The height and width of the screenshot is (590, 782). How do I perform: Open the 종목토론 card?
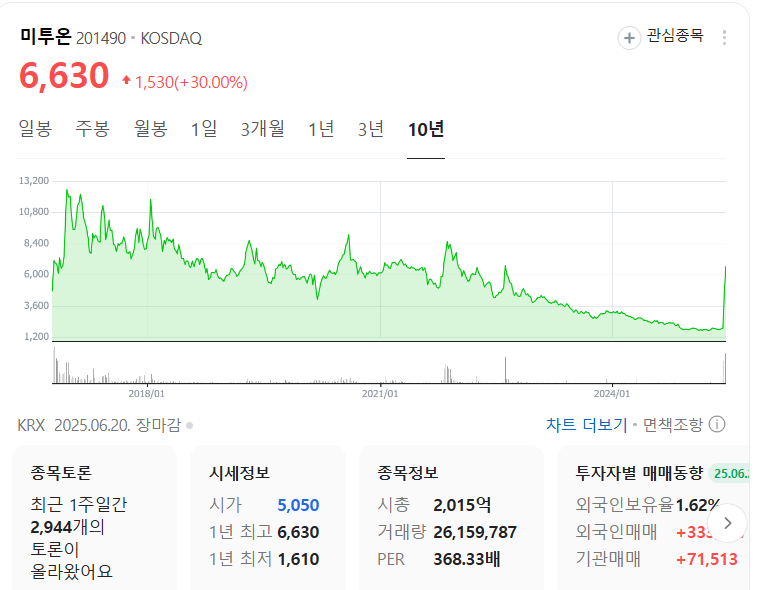94,518
